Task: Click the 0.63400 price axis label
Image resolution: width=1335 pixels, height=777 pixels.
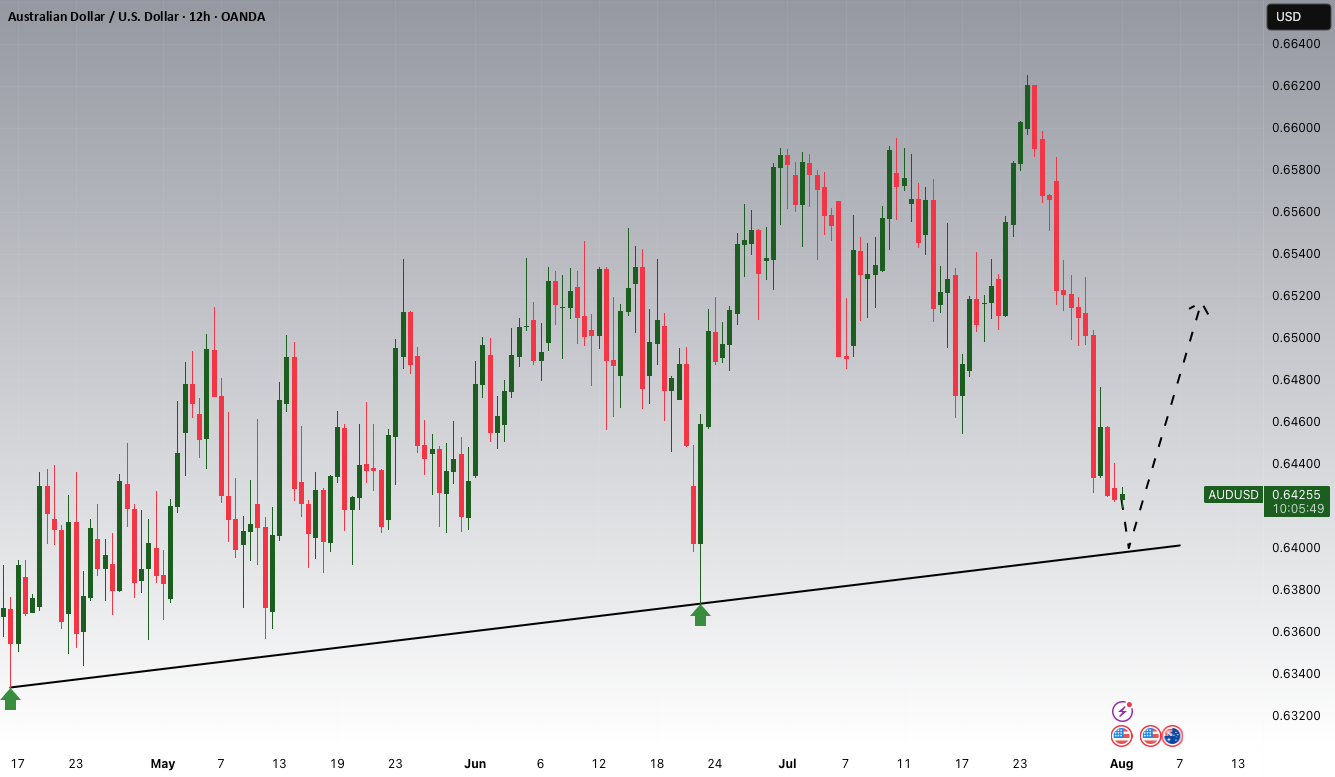Action: pos(1297,674)
